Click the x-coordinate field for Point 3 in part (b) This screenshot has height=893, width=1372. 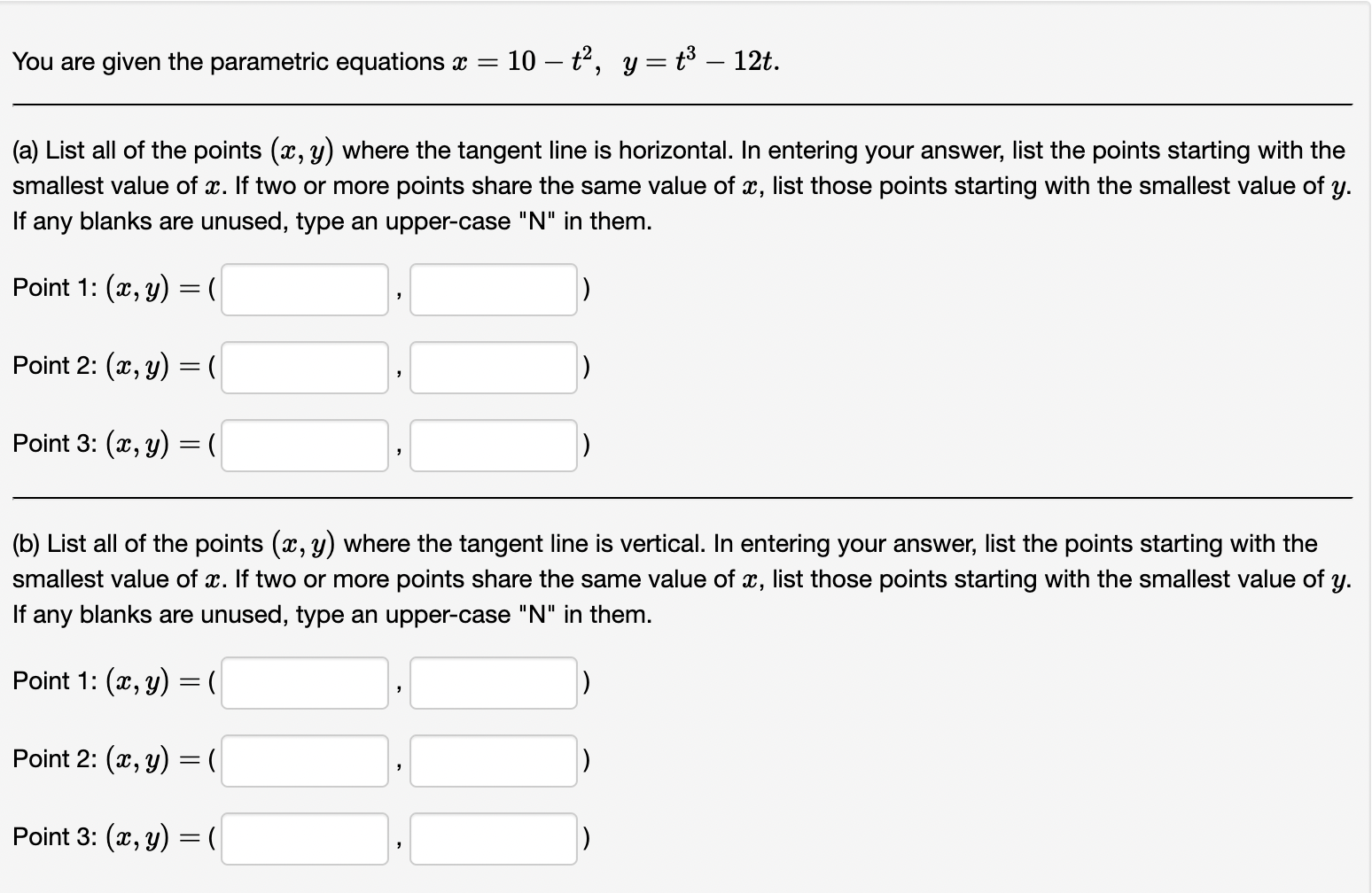304,838
